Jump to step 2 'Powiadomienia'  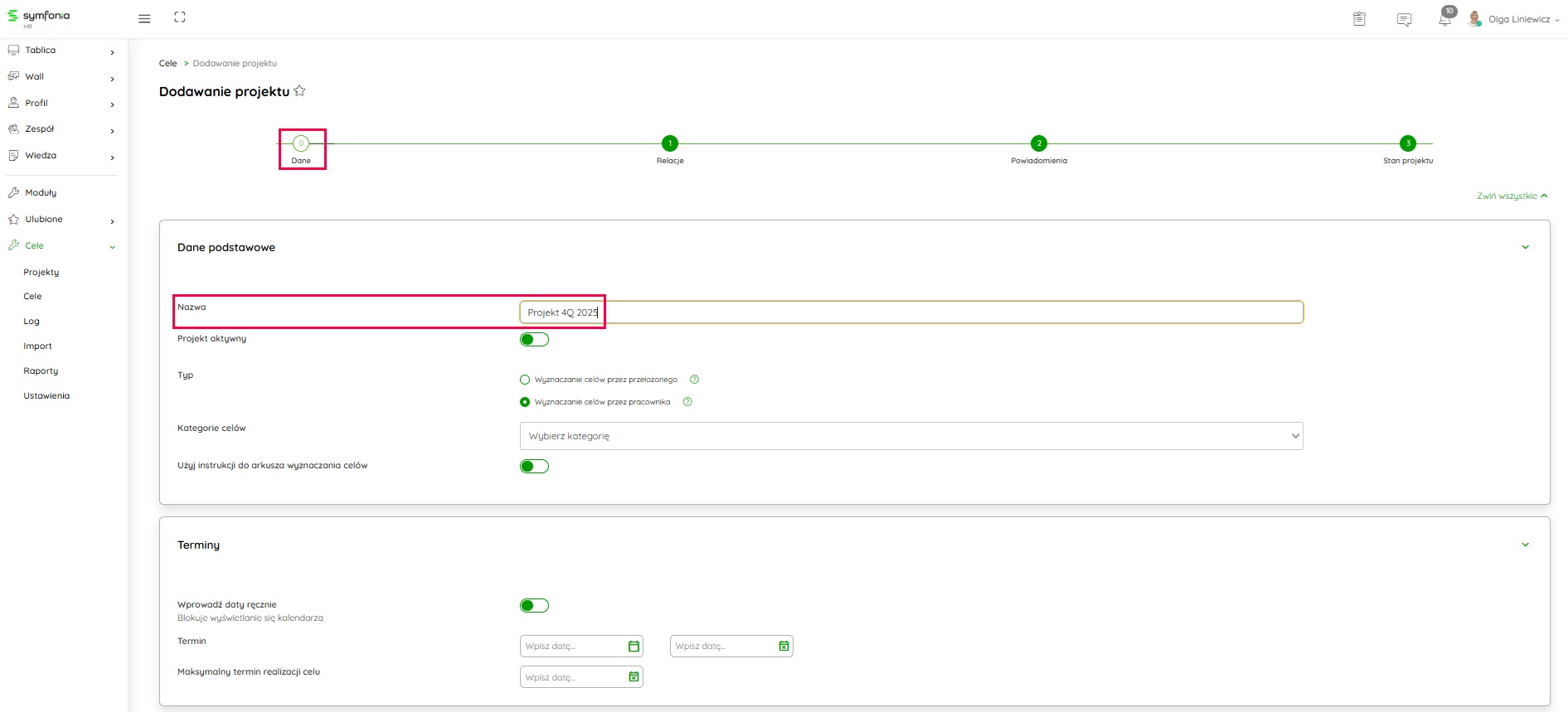pyautogui.click(x=1038, y=143)
